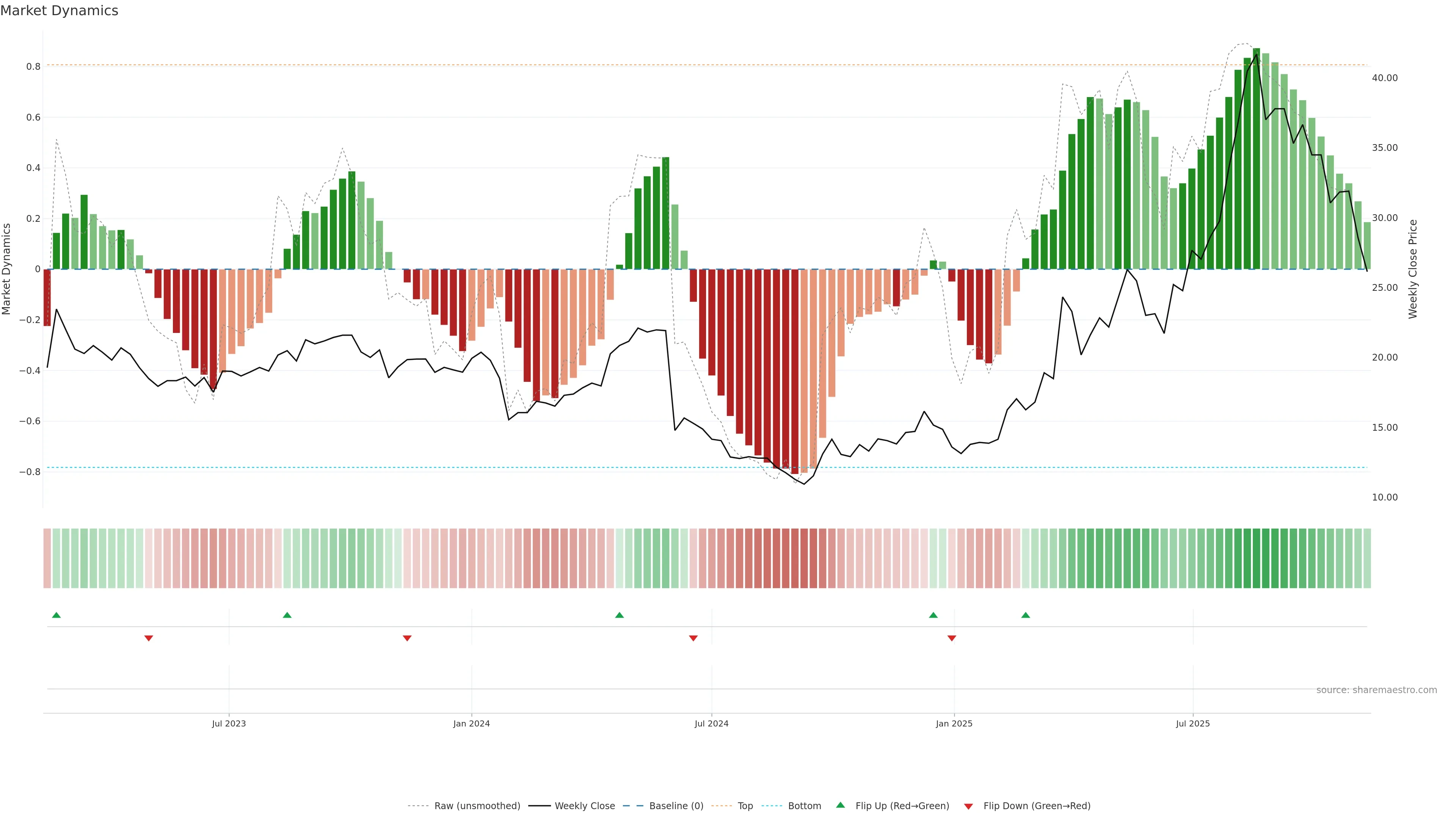Click the Weekly Close Price axis title
The height and width of the screenshot is (819, 1456).
(1413, 269)
